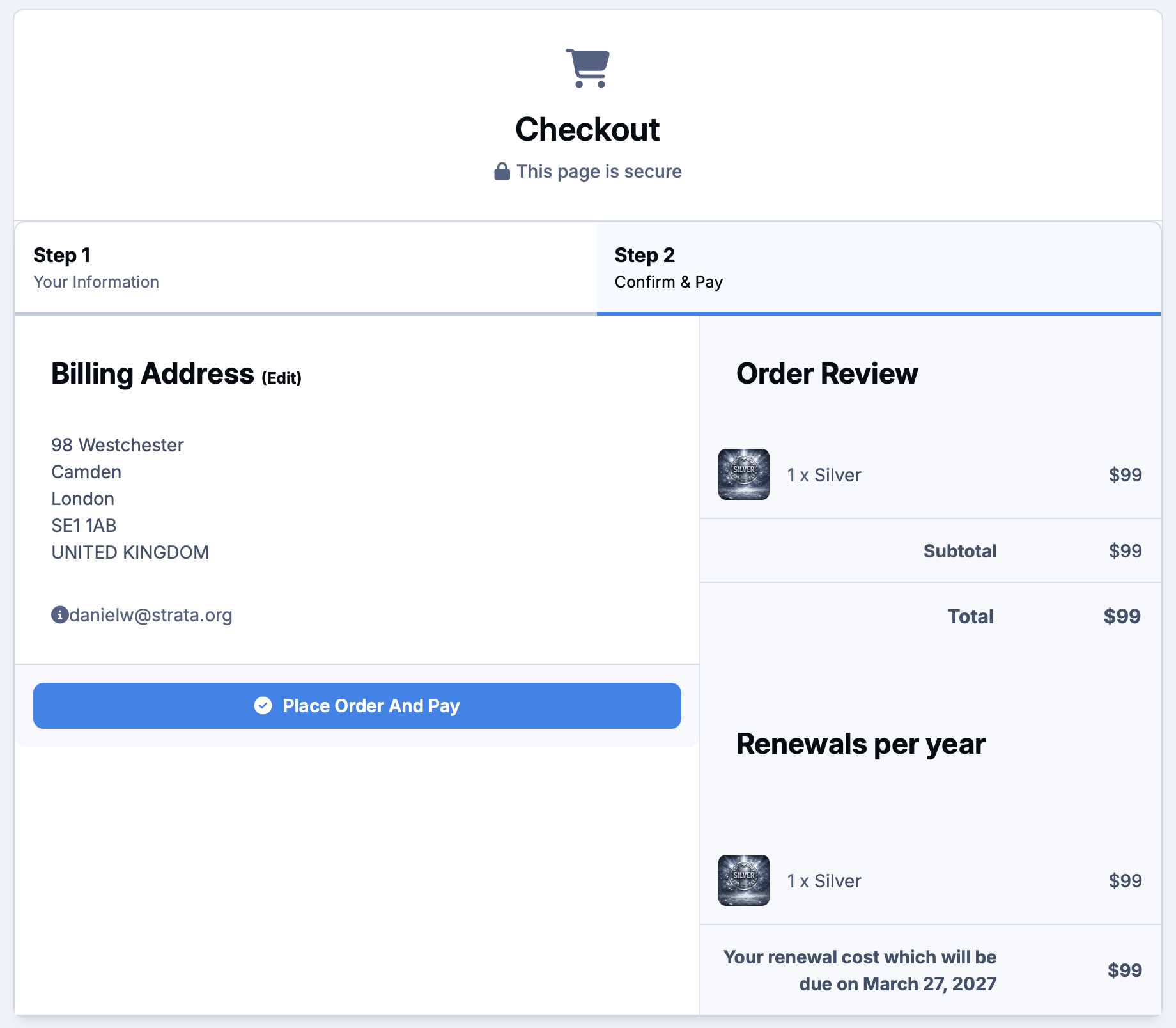Click the 98 Westchester address line
The width and height of the screenshot is (1176, 1028).
[118, 445]
